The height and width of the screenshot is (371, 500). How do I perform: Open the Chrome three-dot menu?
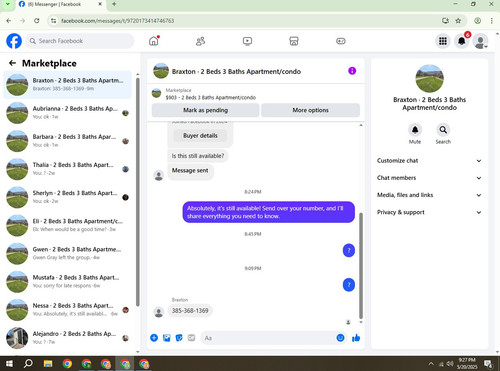tap(492, 21)
